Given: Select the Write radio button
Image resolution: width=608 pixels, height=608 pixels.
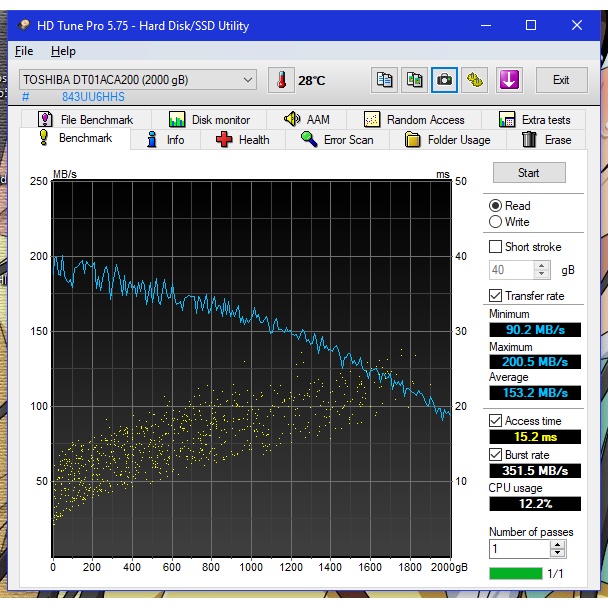Looking at the screenshot, I should 496,222.
